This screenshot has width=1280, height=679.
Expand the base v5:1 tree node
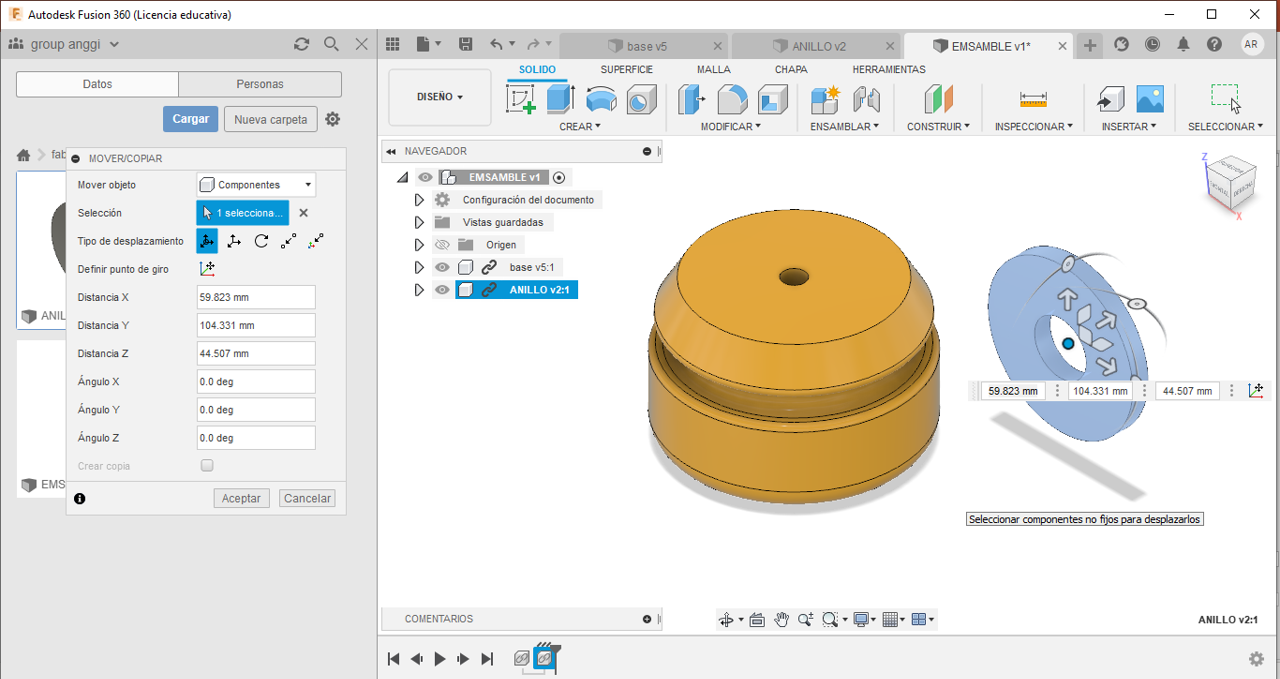(x=419, y=268)
